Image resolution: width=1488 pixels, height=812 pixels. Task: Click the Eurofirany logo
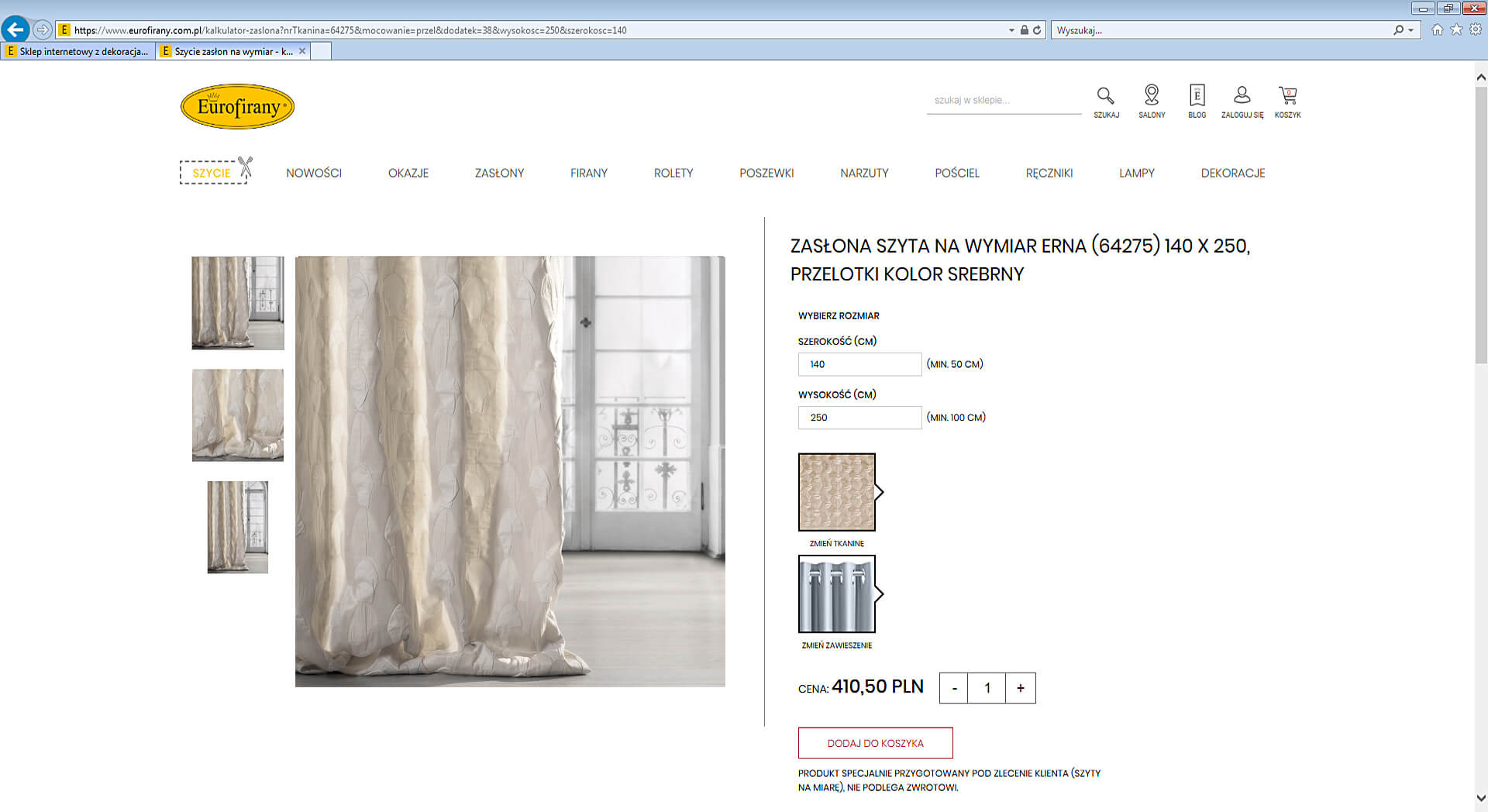tap(237, 106)
